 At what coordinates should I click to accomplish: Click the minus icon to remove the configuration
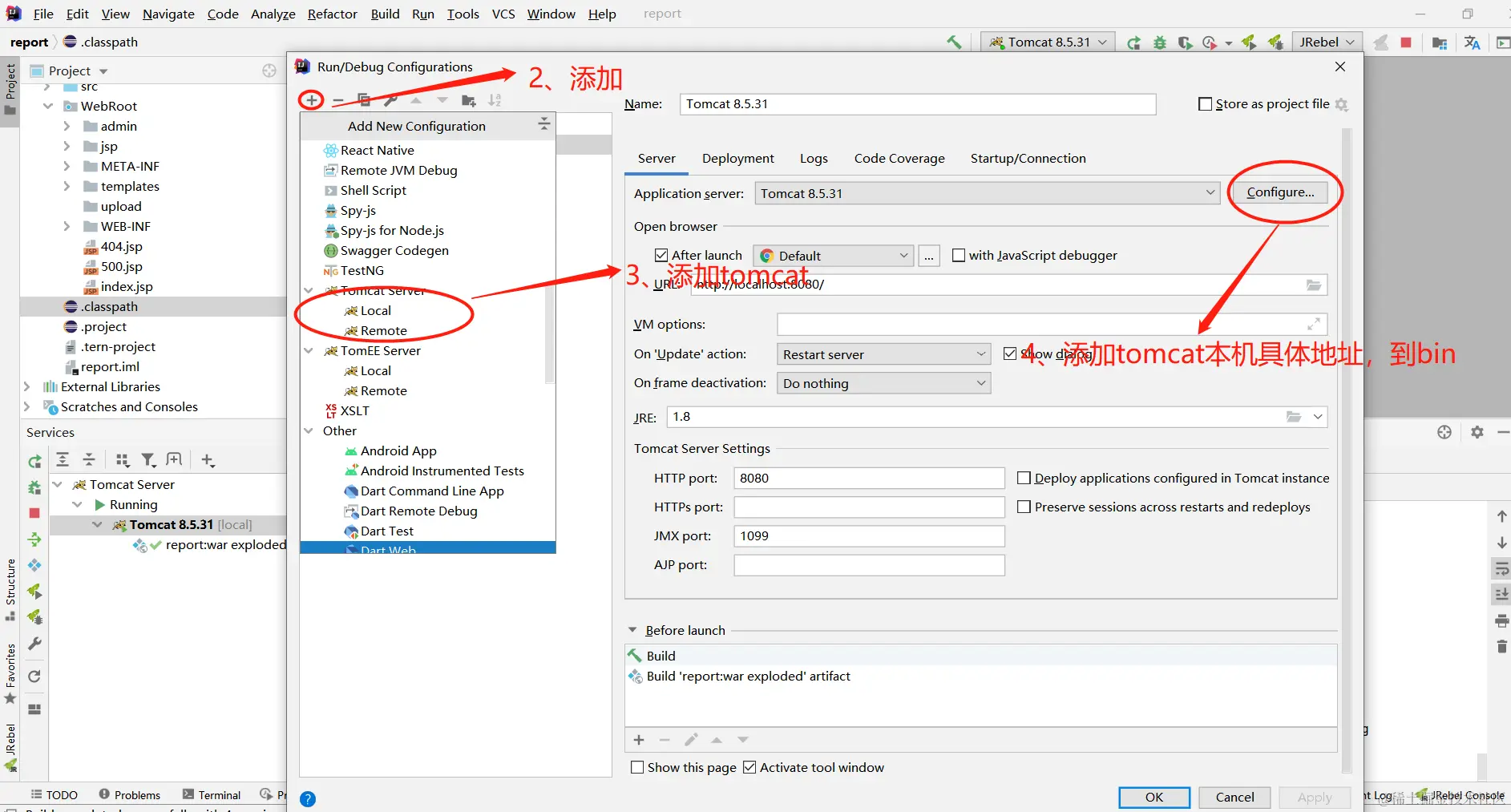[x=338, y=101]
